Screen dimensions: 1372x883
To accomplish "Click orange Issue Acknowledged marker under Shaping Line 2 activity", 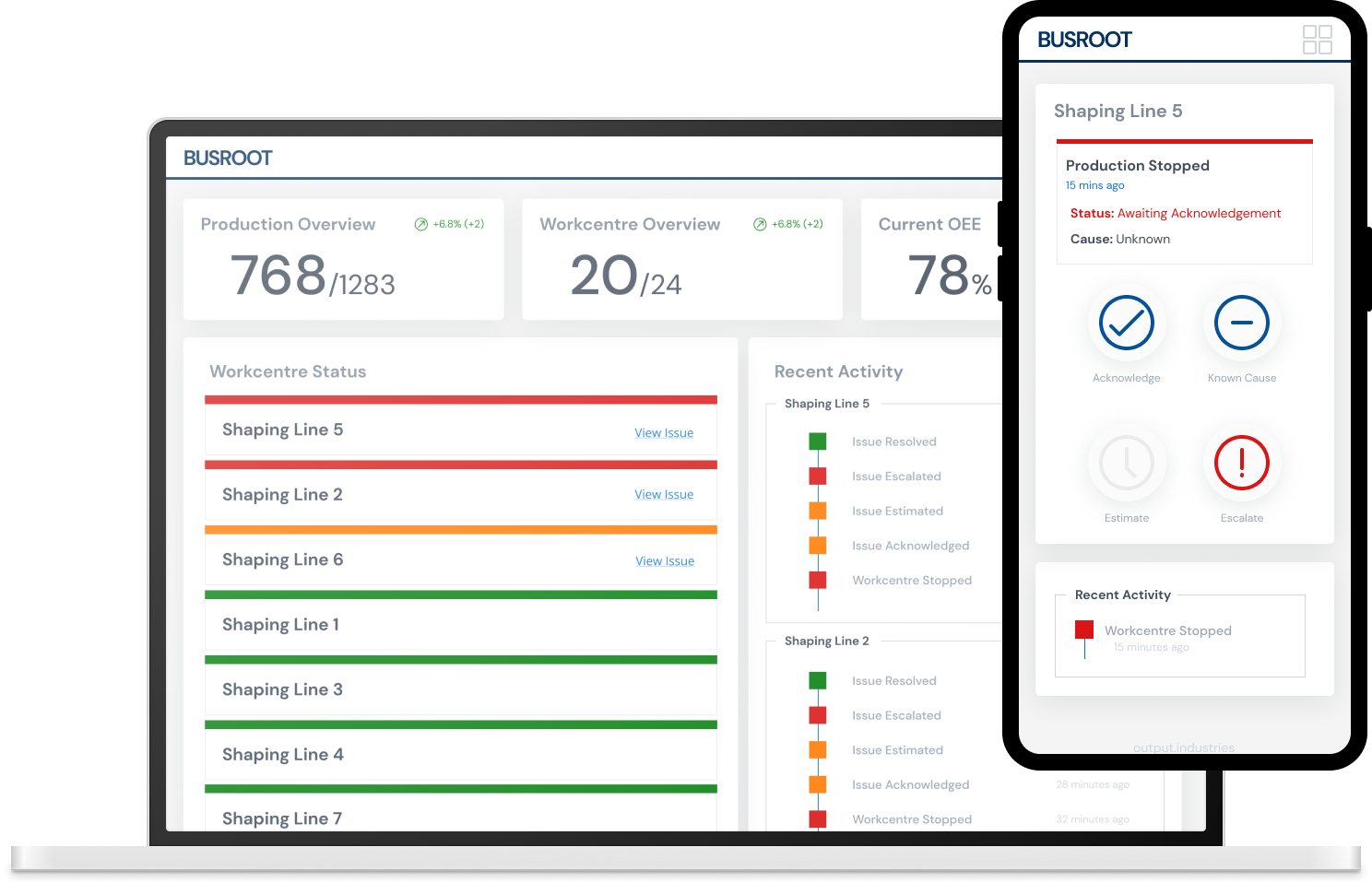I will click(x=818, y=784).
